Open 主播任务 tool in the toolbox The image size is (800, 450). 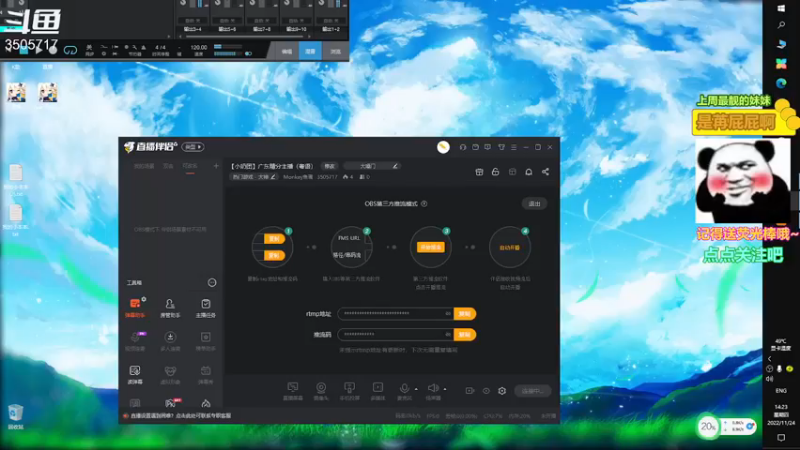(x=206, y=308)
